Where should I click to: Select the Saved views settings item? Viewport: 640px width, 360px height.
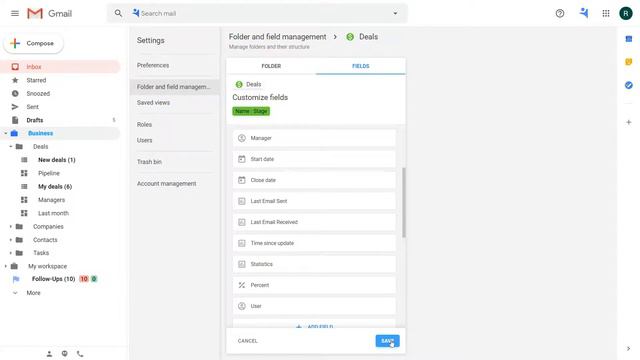[153, 102]
